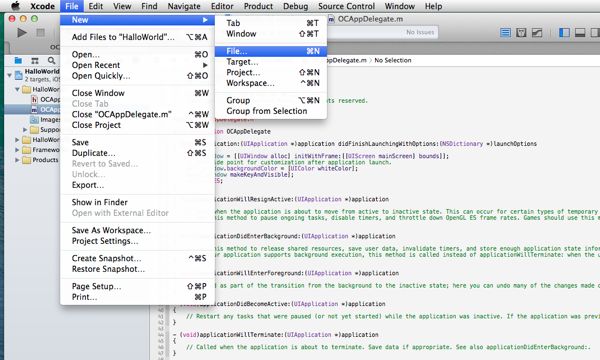
Task: Choose New Group from submenu
Action: 271,100
